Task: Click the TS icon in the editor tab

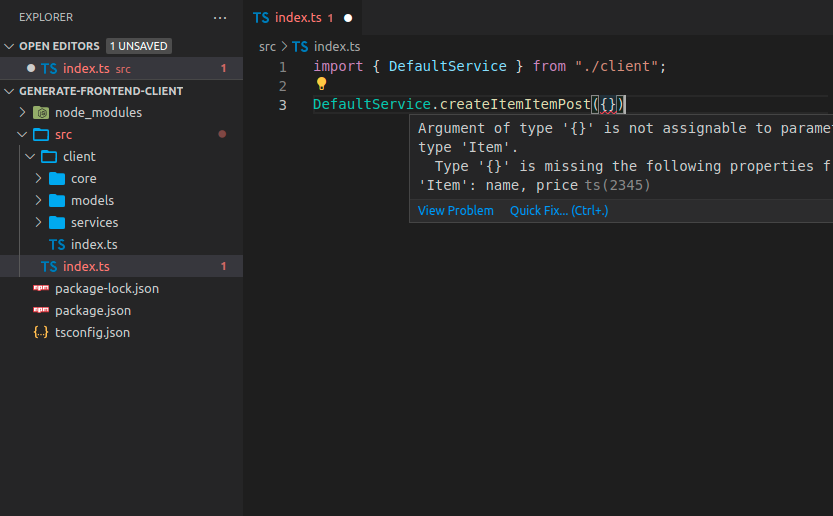Action: pyautogui.click(x=261, y=18)
